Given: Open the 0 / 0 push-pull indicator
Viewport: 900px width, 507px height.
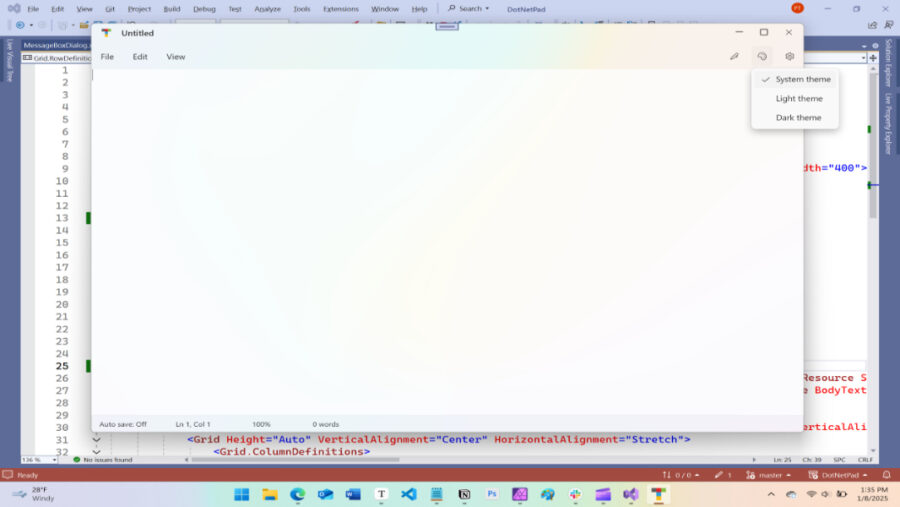Looking at the screenshot, I should (x=681, y=475).
